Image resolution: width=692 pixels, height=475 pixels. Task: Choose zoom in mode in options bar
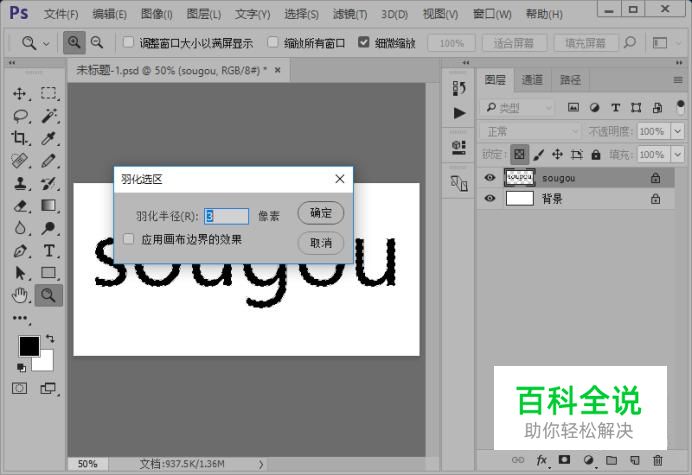click(x=74, y=43)
